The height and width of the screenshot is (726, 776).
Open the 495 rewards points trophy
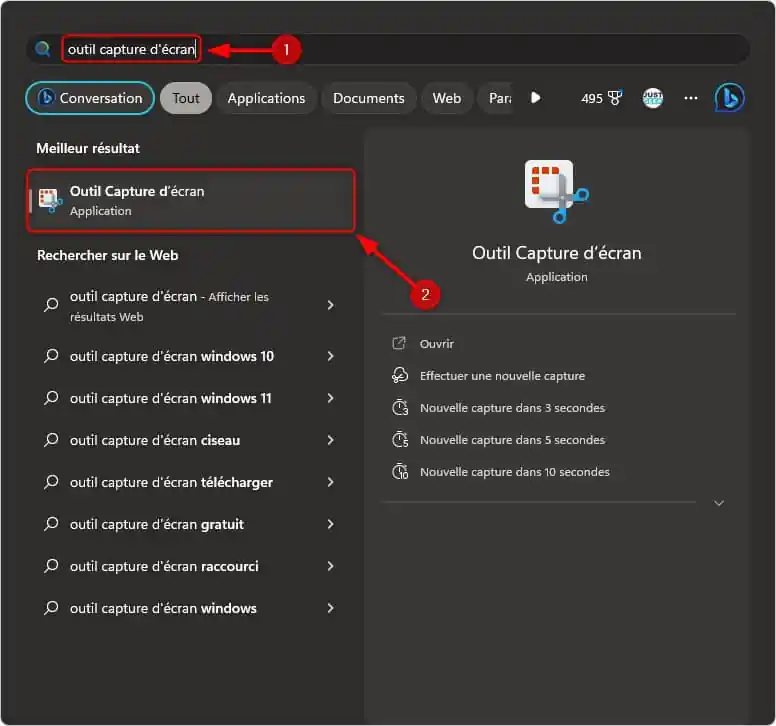point(601,98)
